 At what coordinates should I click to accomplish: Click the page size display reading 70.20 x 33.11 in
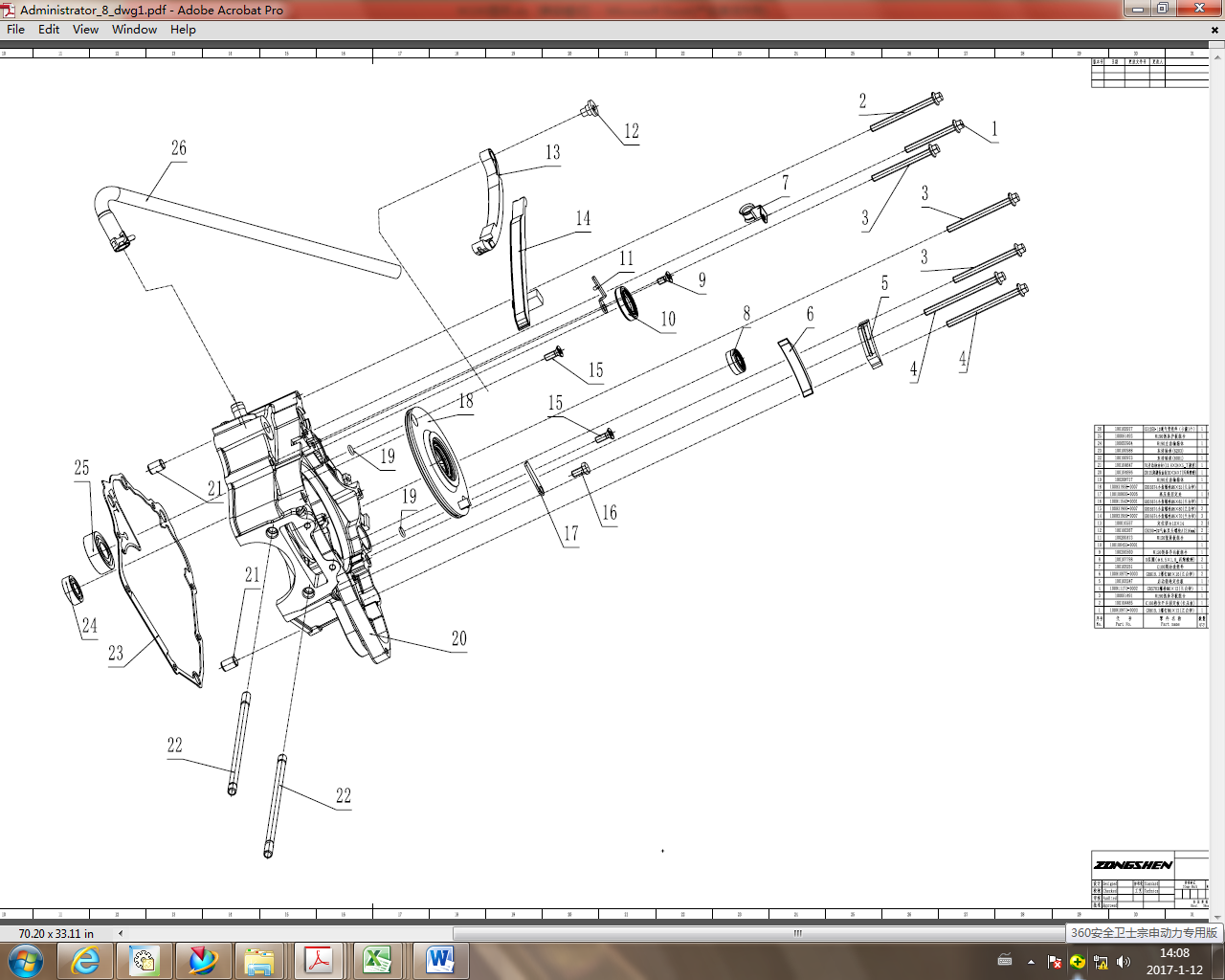click(x=57, y=930)
